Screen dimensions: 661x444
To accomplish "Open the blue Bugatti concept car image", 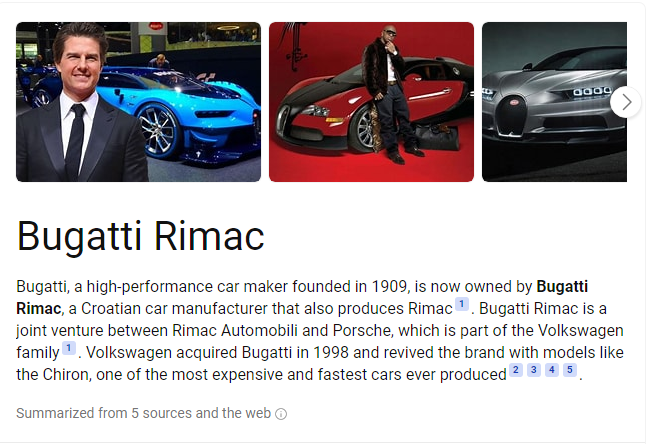I will (x=138, y=101).
